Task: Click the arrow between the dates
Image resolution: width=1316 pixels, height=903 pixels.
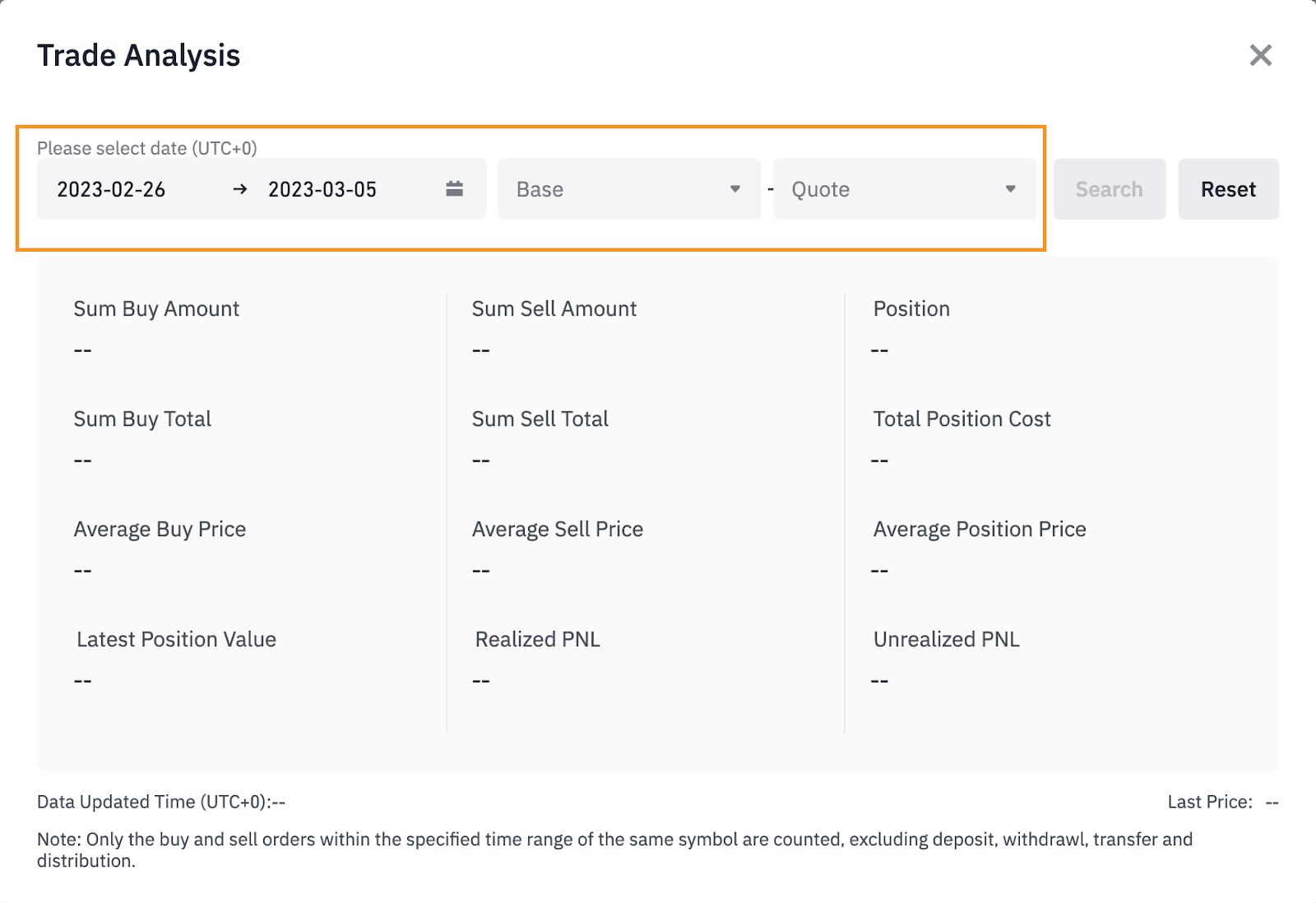Action: (x=239, y=189)
